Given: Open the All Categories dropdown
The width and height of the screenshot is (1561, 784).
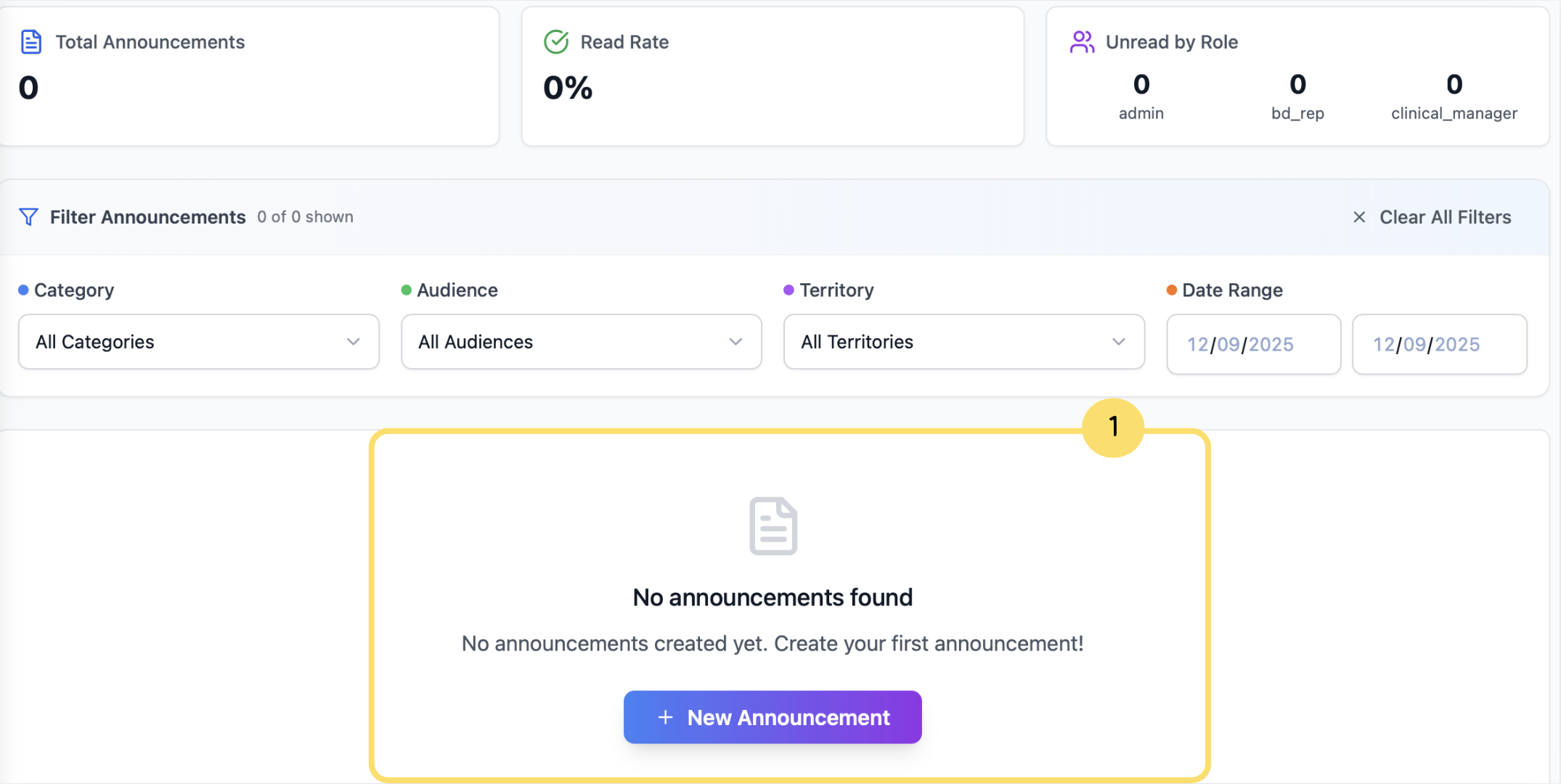Looking at the screenshot, I should (199, 342).
